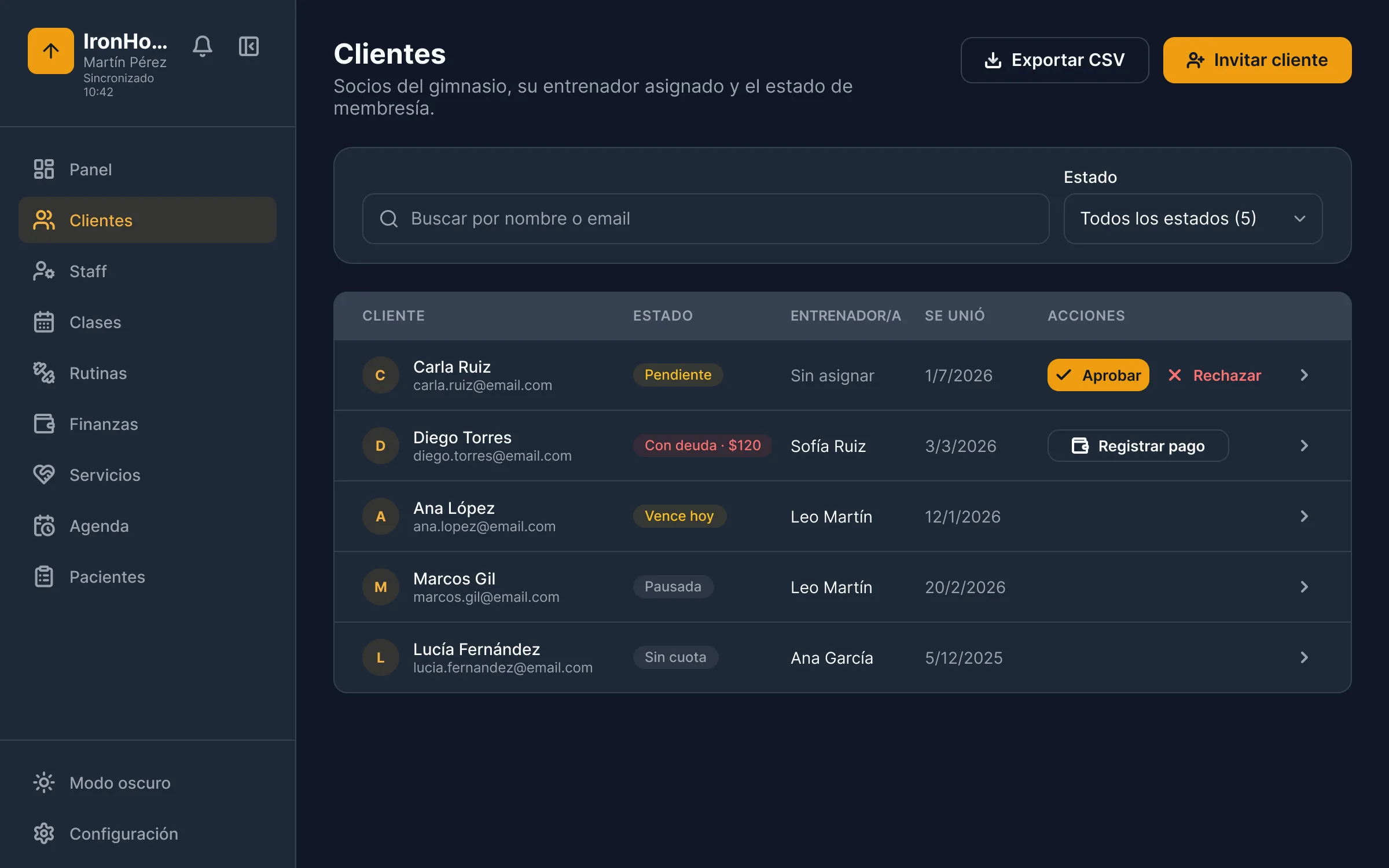Export the client list as CSV
Screen dimensions: 1389x868
click(x=1054, y=60)
